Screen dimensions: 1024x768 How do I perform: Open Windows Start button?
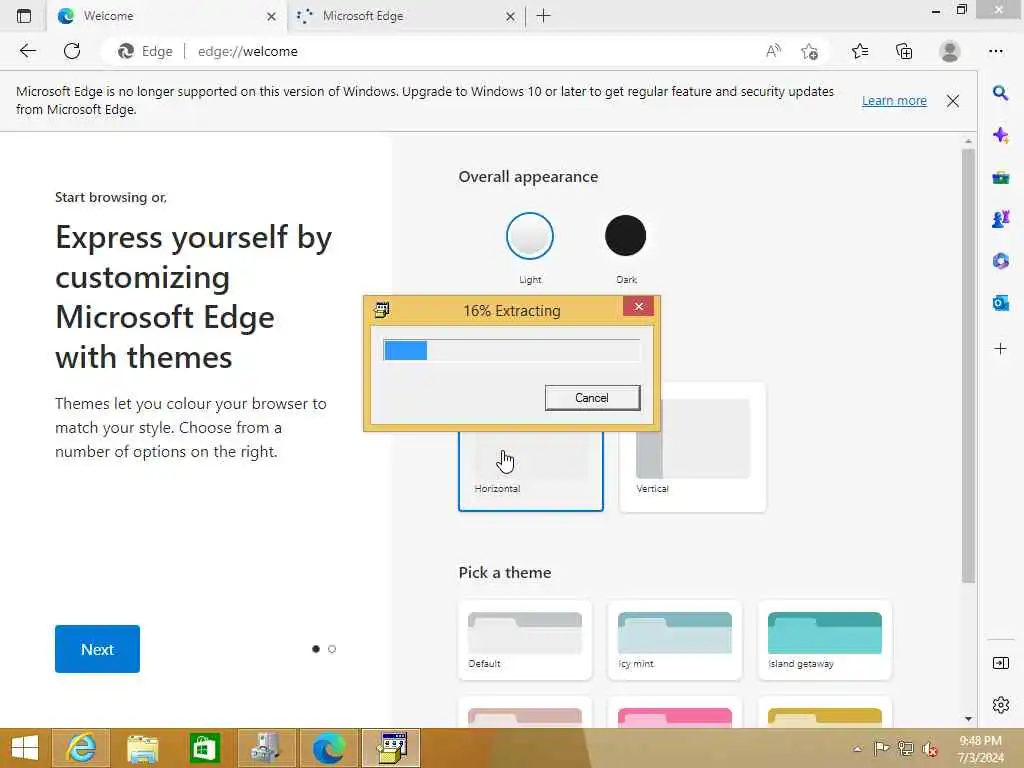pos(25,748)
